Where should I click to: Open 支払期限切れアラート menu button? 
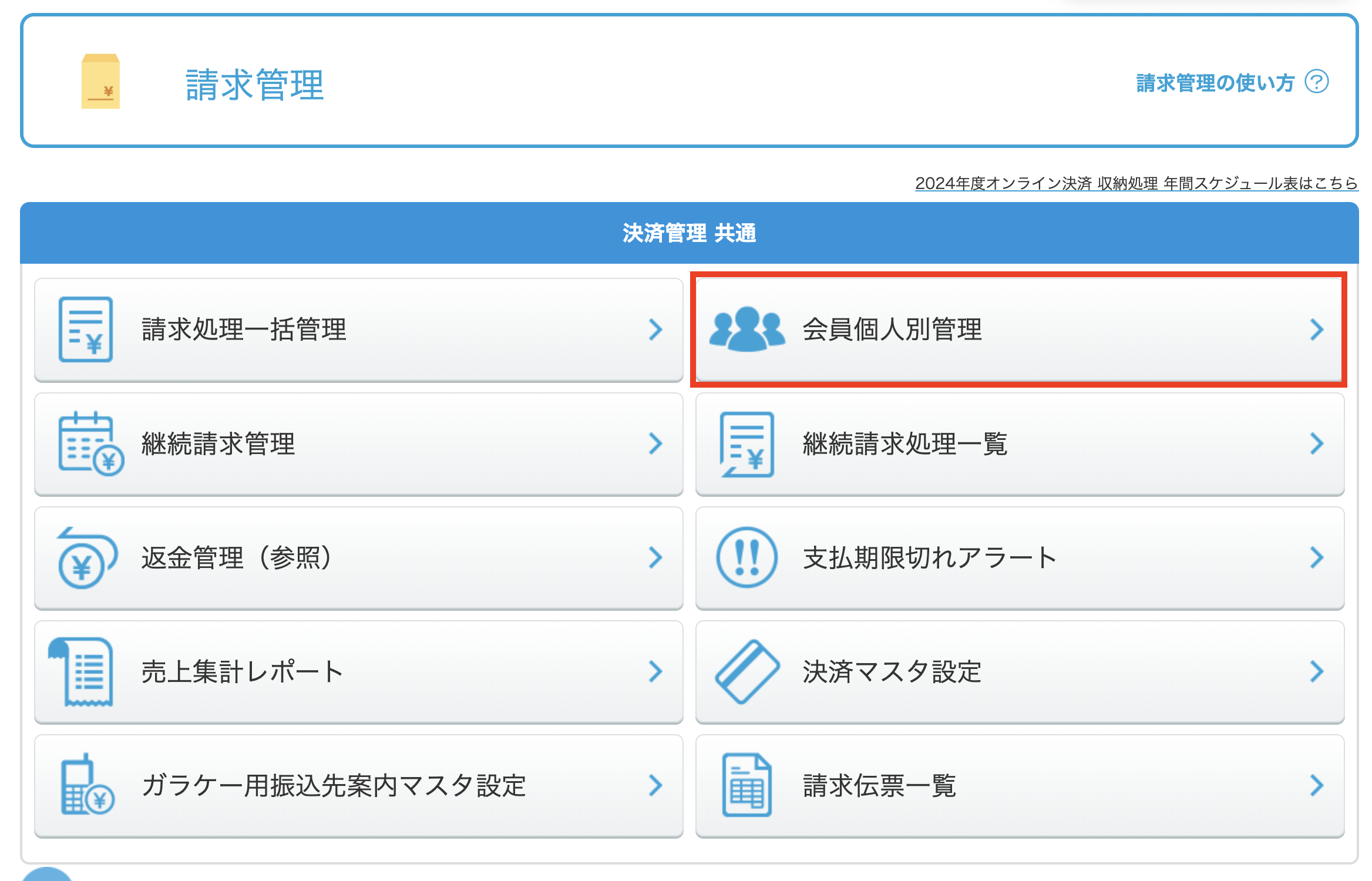point(1020,558)
